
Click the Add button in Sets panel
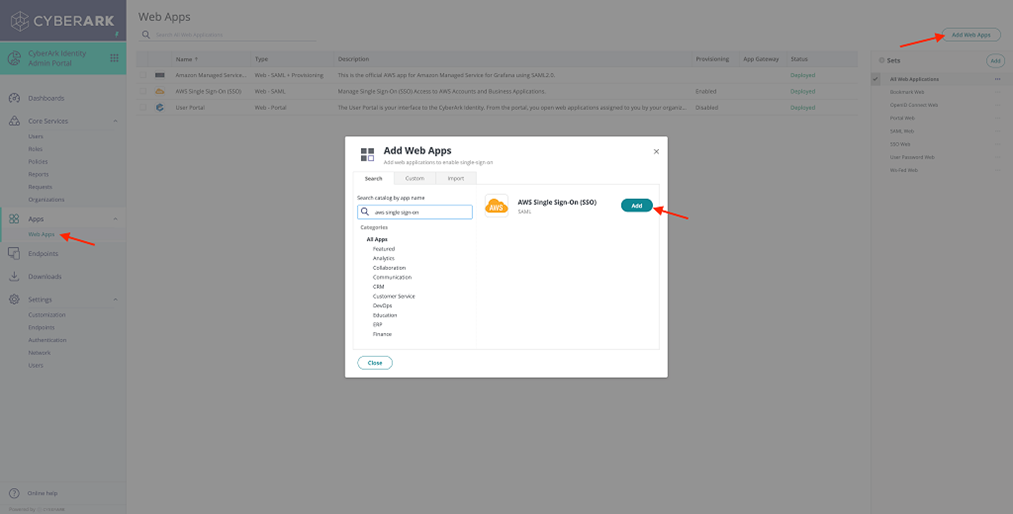click(996, 61)
